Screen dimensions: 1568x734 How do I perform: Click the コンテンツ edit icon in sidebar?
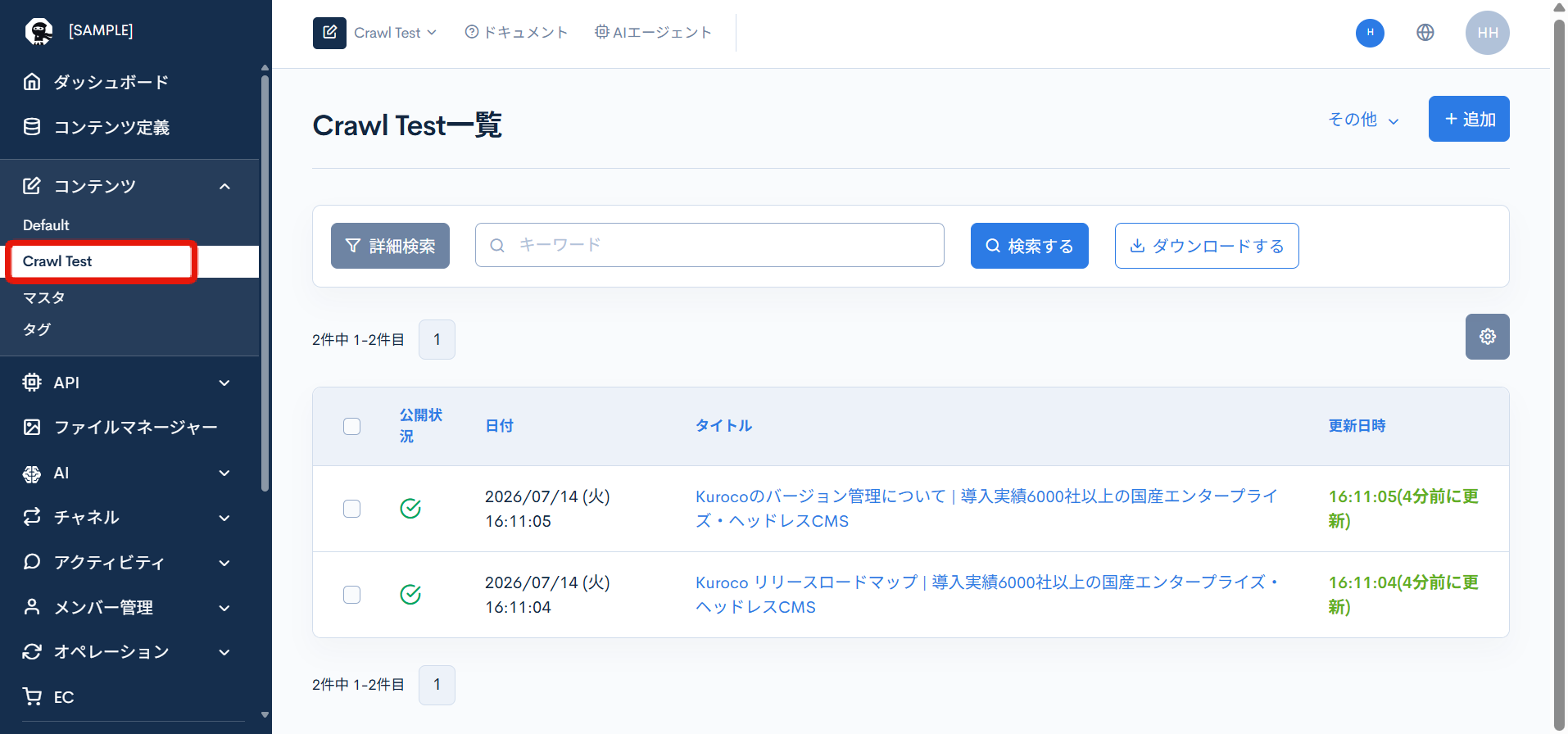tap(32, 186)
